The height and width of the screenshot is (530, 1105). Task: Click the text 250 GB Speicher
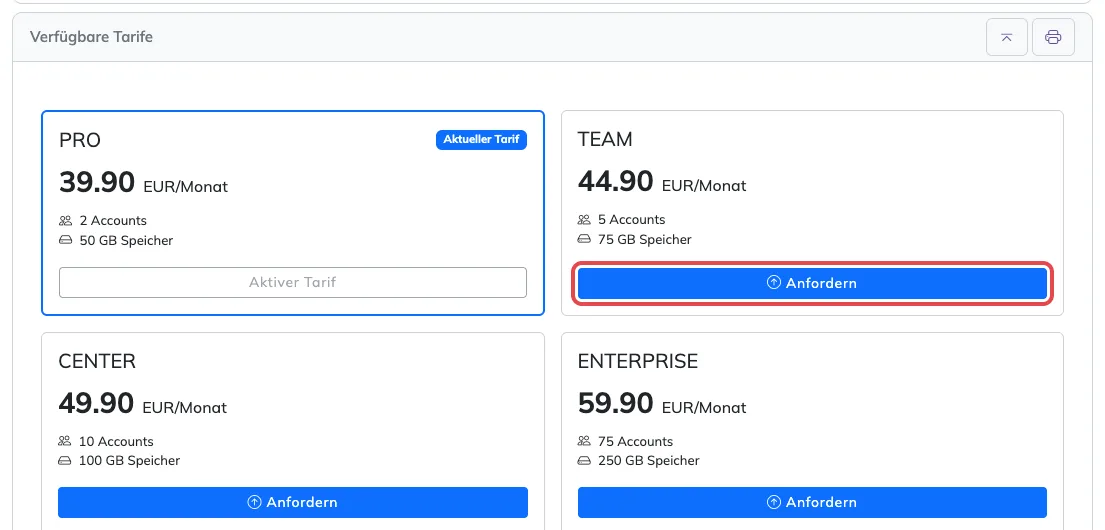(648, 461)
